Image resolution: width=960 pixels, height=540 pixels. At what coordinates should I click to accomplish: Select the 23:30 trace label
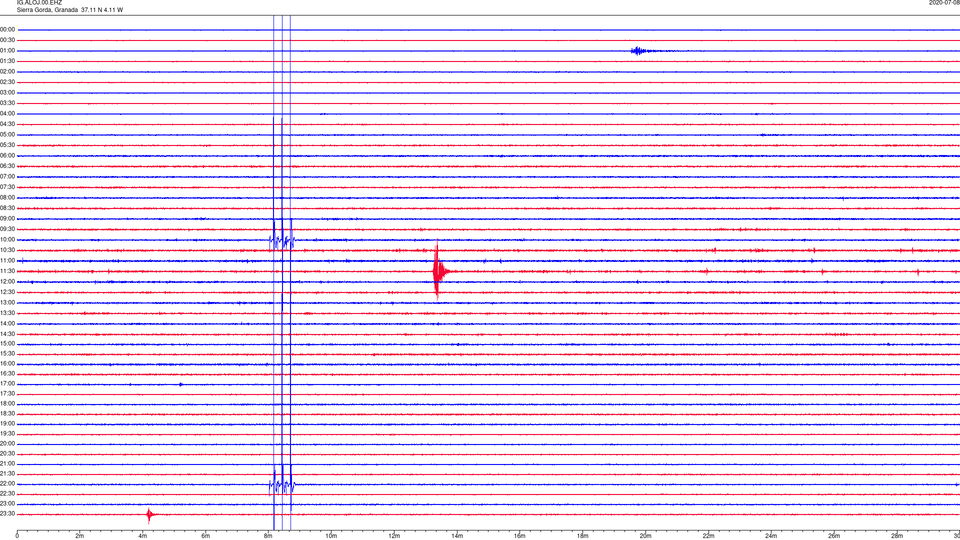[x=8, y=514]
